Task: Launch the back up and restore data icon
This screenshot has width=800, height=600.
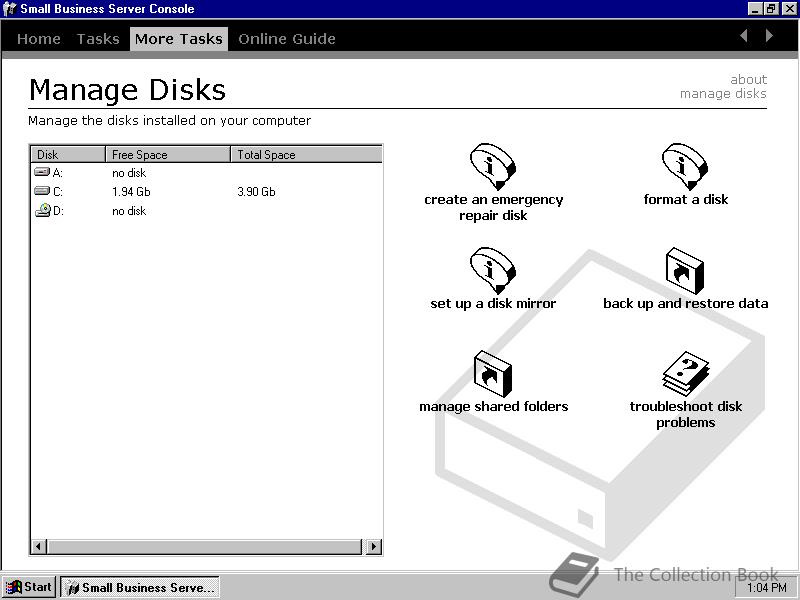Action: coord(685,271)
